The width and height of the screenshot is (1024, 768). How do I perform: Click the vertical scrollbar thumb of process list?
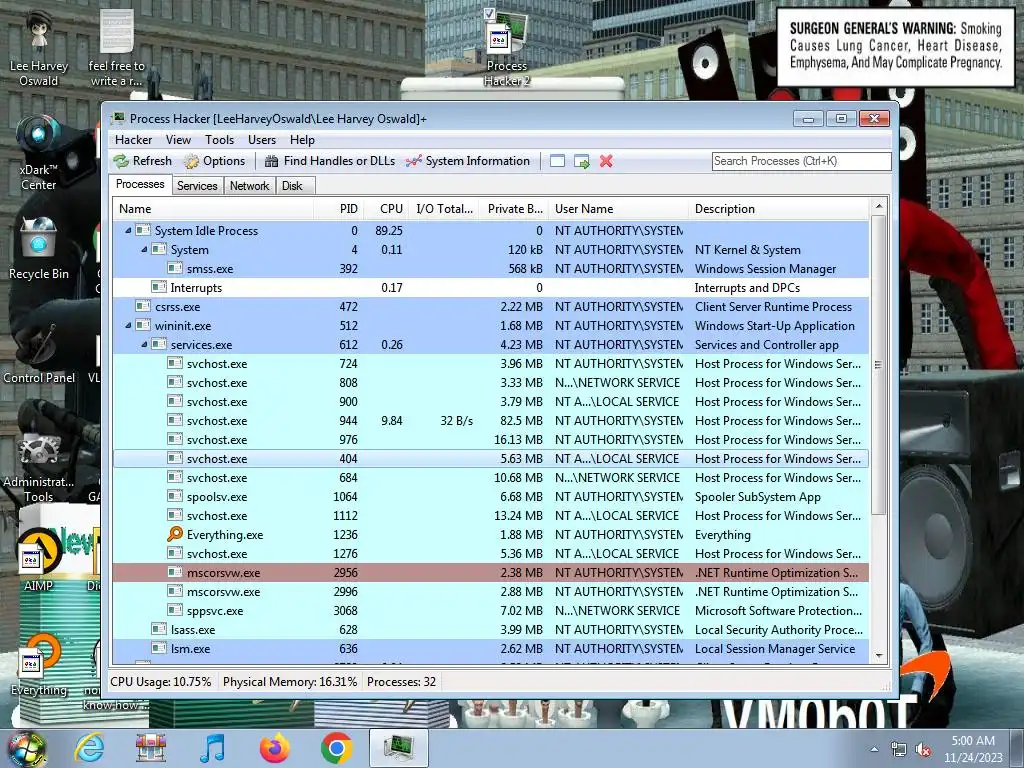(879, 364)
